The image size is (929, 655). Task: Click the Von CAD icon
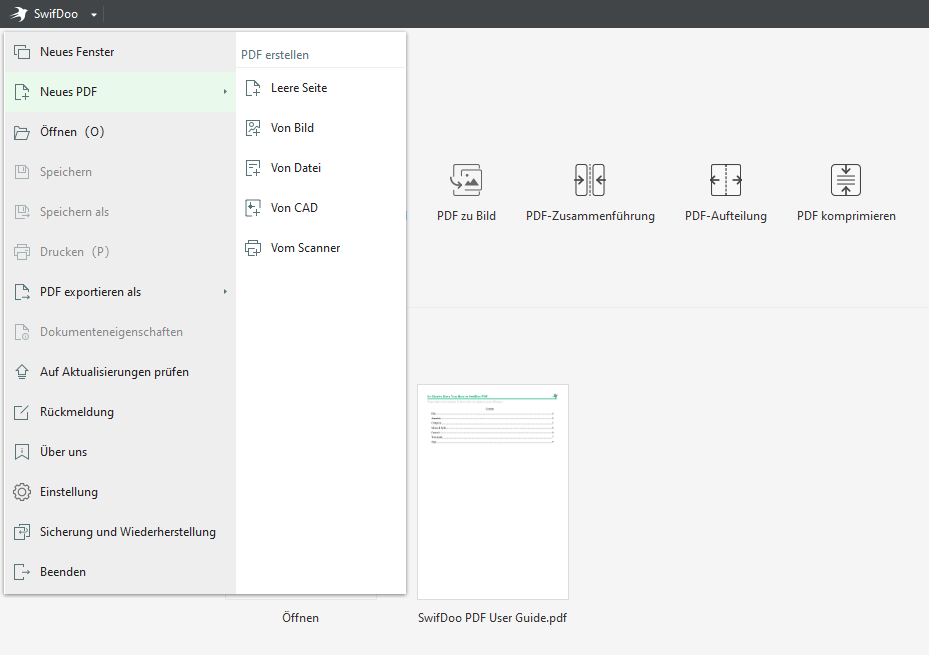pyautogui.click(x=253, y=208)
